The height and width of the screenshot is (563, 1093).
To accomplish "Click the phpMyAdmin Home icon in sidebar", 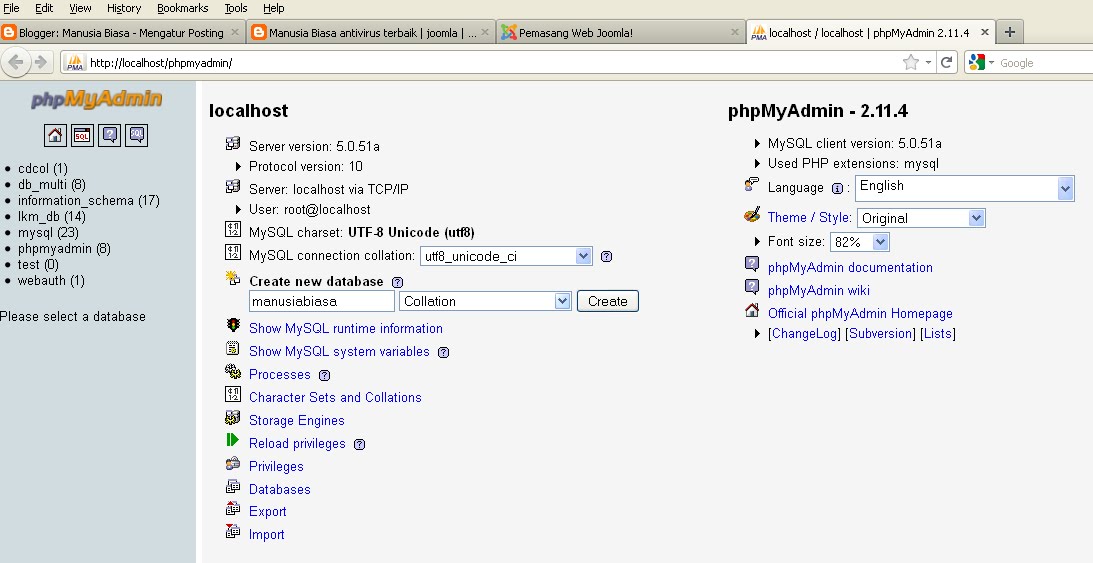I will click(55, 135).
